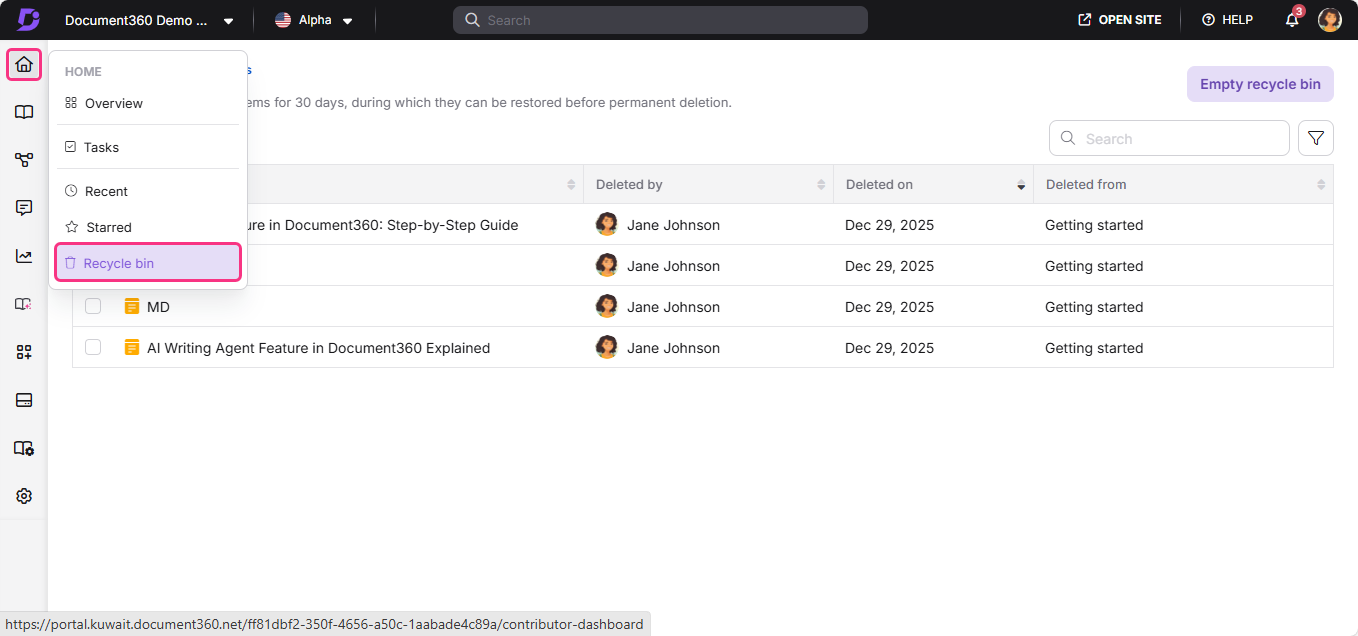This screenshot has width=1358, height=636.
Task: Select Overview from Home menu
Action: 113,103
